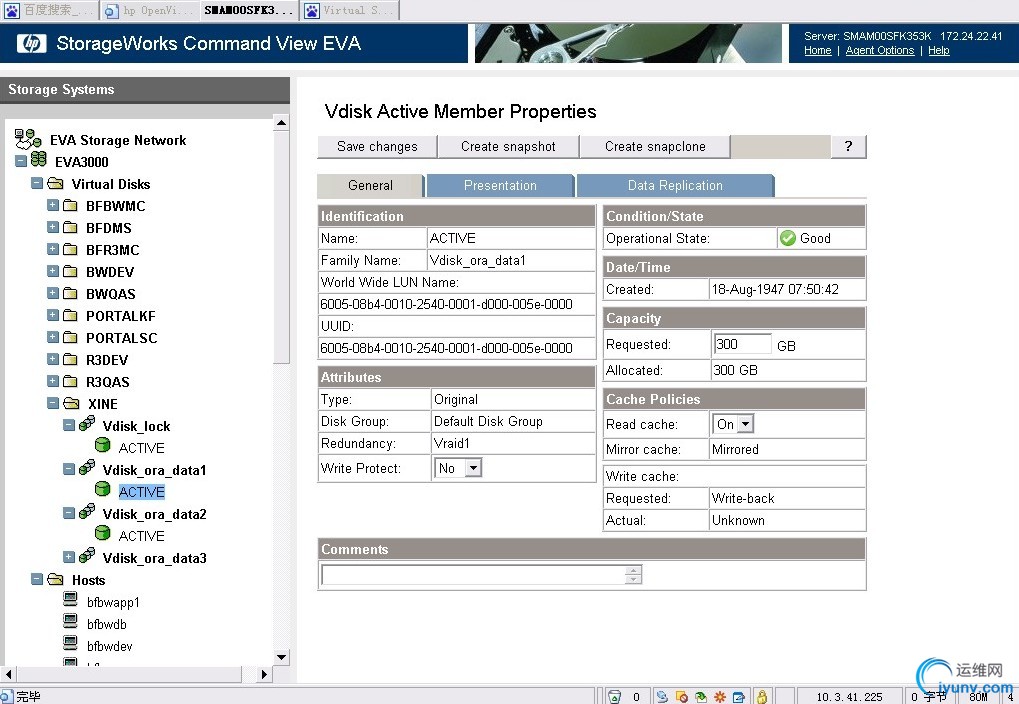Click the Virtual Disks folder icon
The image size is (1019, 704).
tap(55, 183)
